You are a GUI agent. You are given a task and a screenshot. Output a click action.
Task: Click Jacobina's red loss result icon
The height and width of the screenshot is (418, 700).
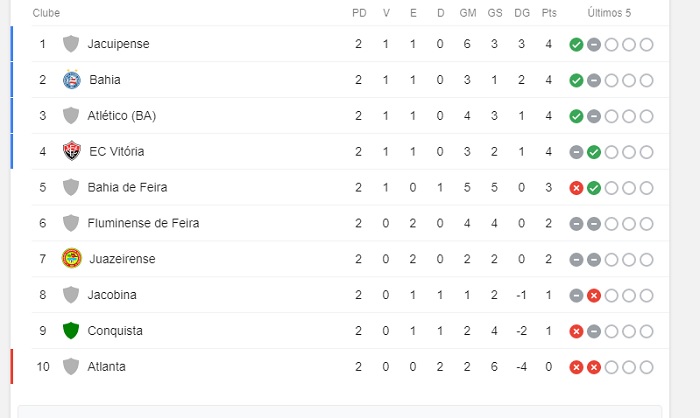pos(594,295)
